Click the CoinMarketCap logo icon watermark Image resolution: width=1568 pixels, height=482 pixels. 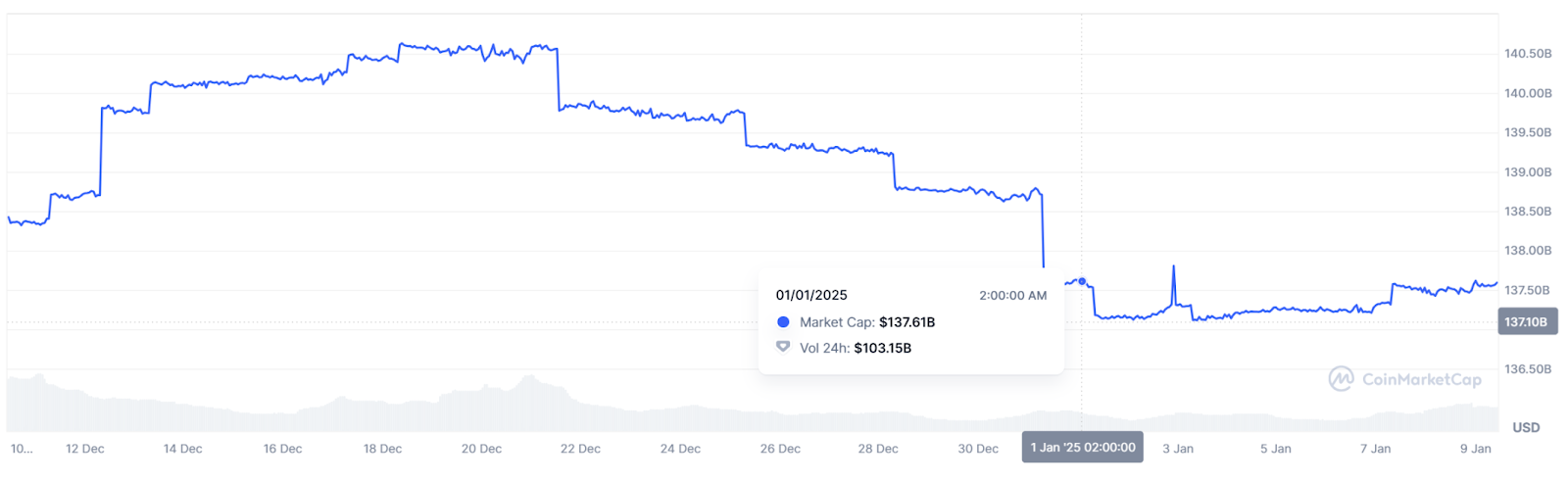point(1341,379)
